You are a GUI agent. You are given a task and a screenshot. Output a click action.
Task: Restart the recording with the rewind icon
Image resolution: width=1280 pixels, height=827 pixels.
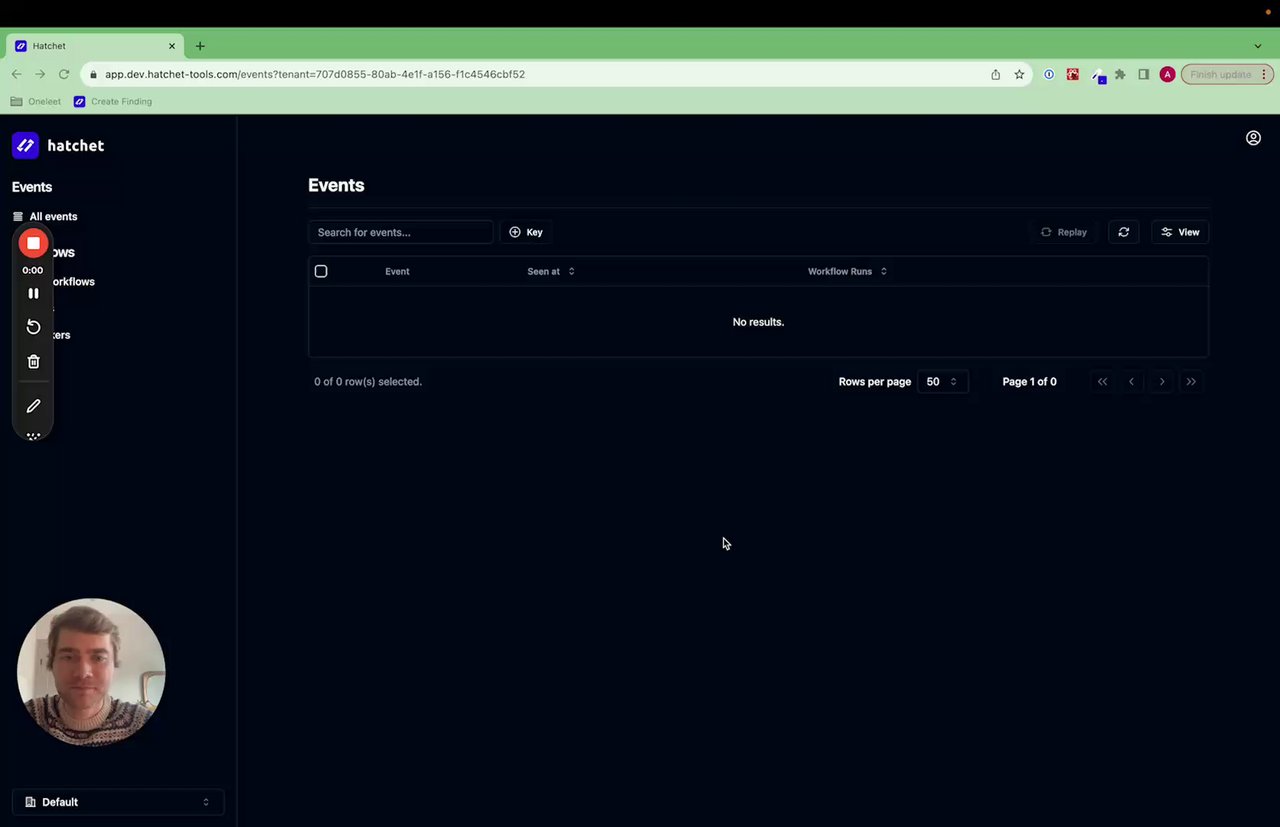coord(33,327)
